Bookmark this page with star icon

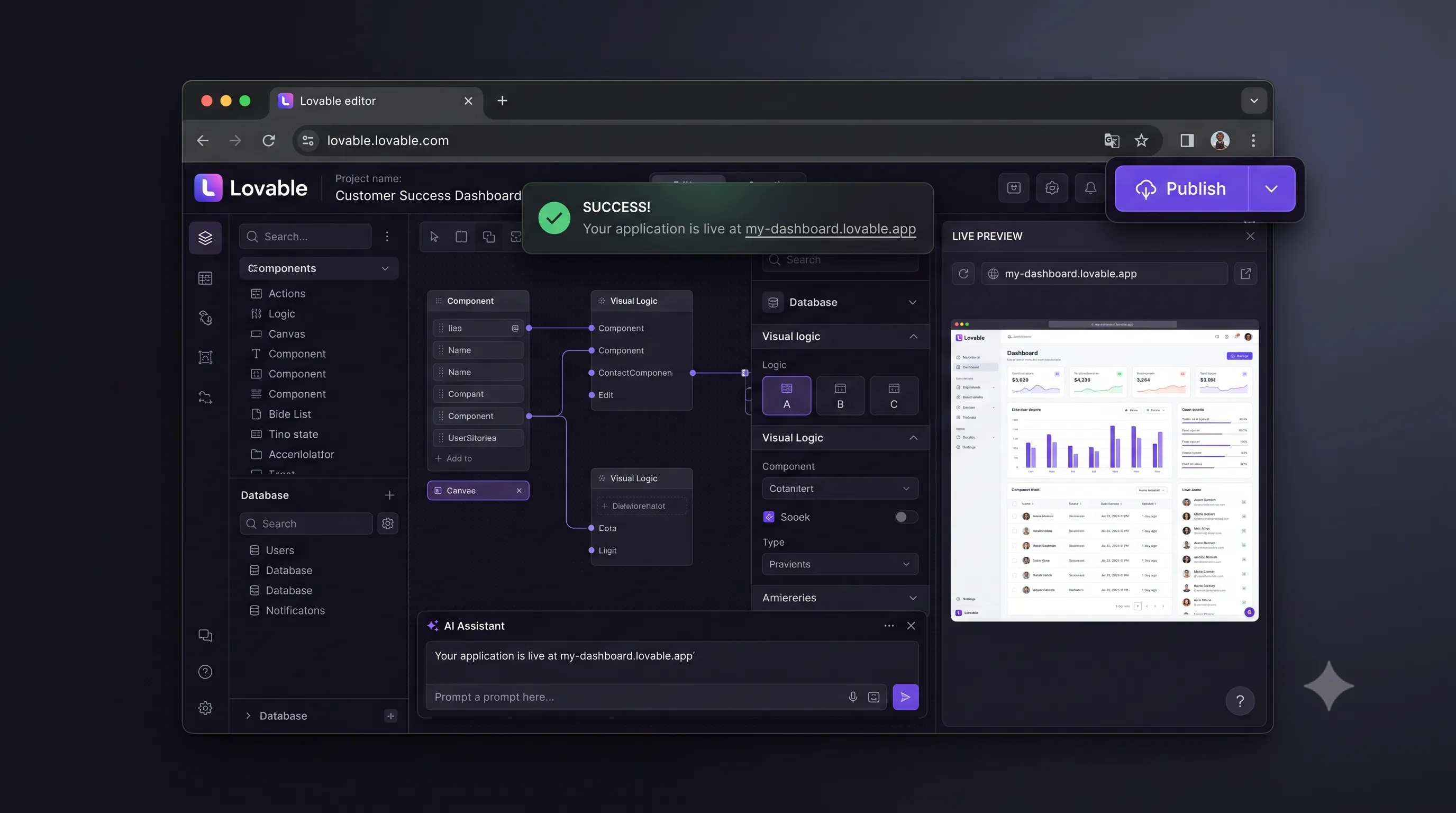[x=1141, y=141]
